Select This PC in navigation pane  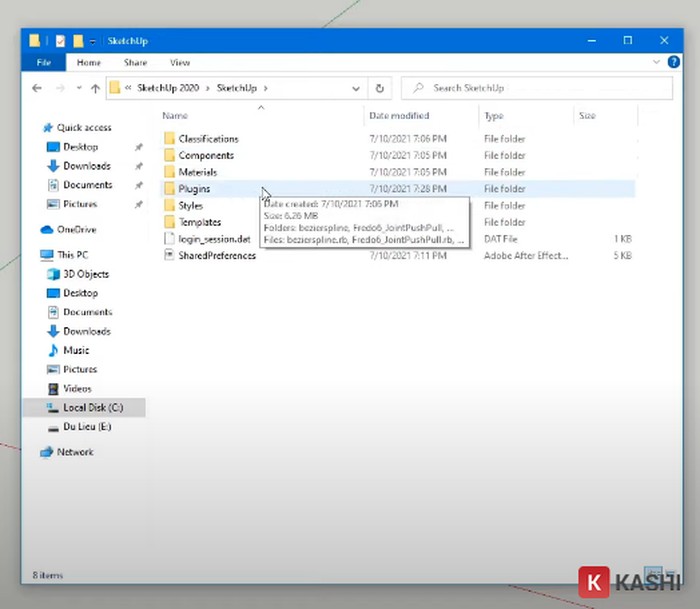point(72,255)
